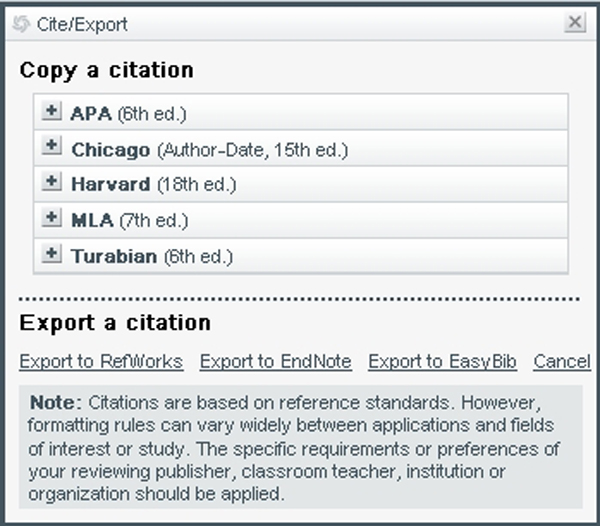Open the Export to EndNote link
The width and height of the screenshot is (600, 526).
[x=275, y=361]
